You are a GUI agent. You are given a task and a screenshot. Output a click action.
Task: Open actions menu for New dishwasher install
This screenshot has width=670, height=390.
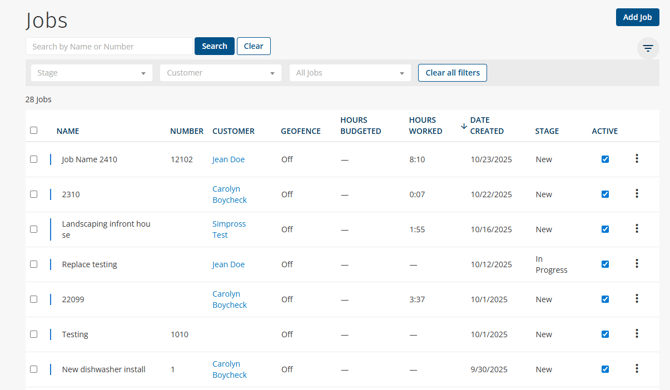pos(637,369)
